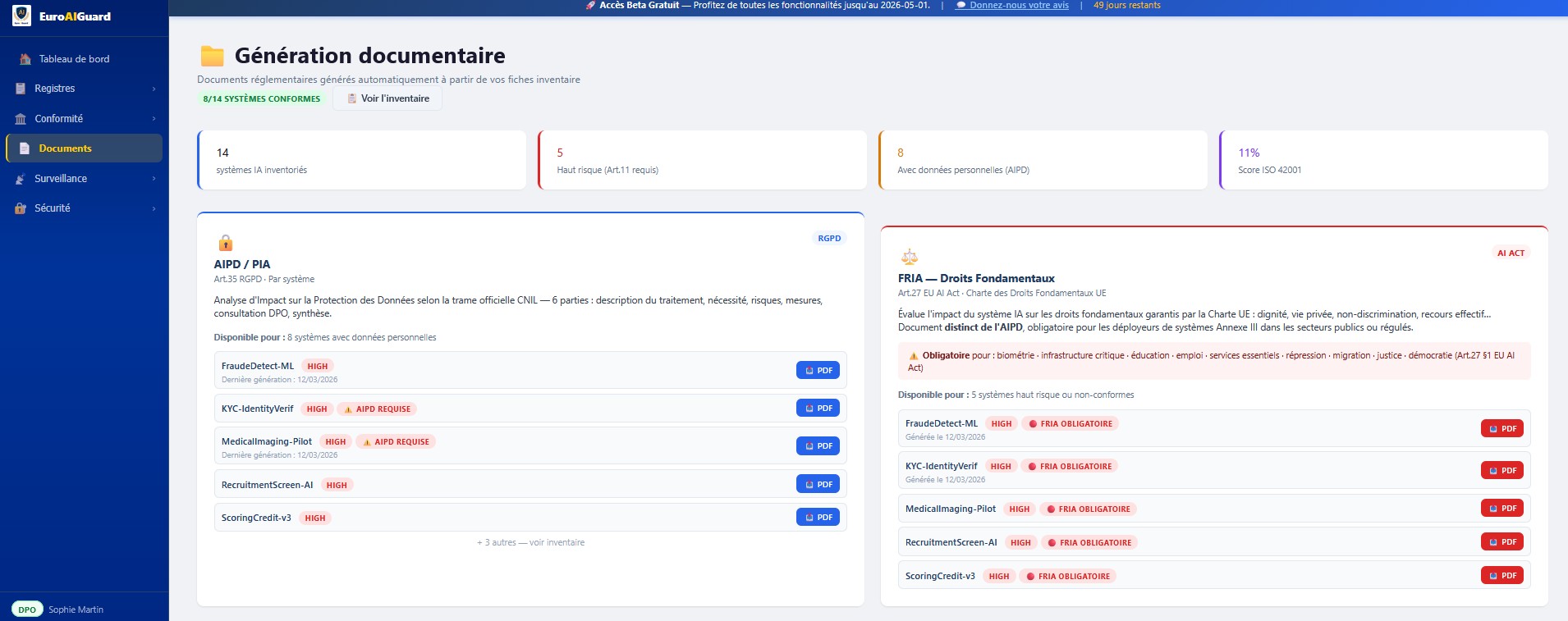Click the scales icon above FRIA title
Viewport: 1568px width, 621px height.
click(x=910, y=257)
